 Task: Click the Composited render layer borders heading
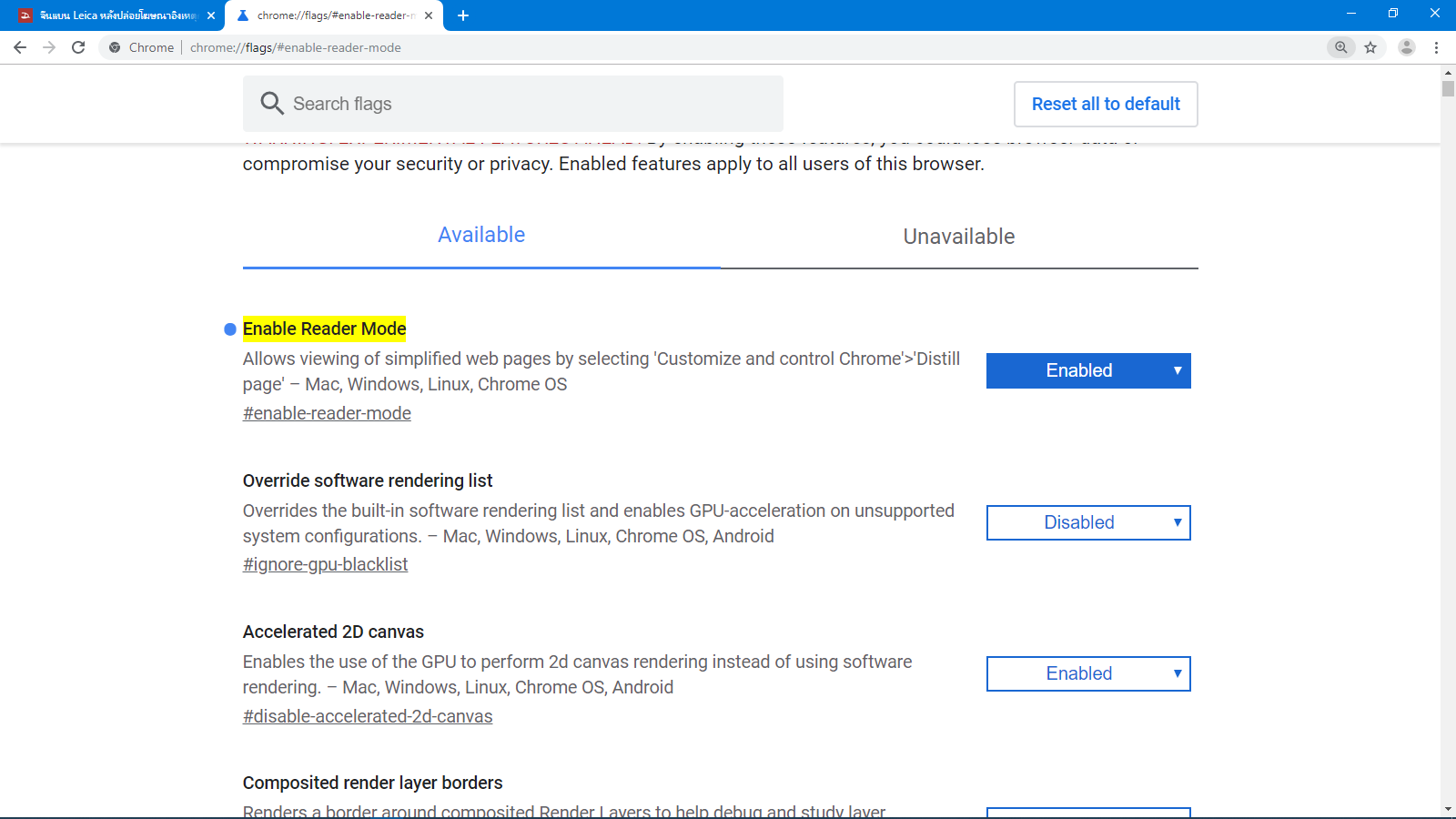click(372, 783)
